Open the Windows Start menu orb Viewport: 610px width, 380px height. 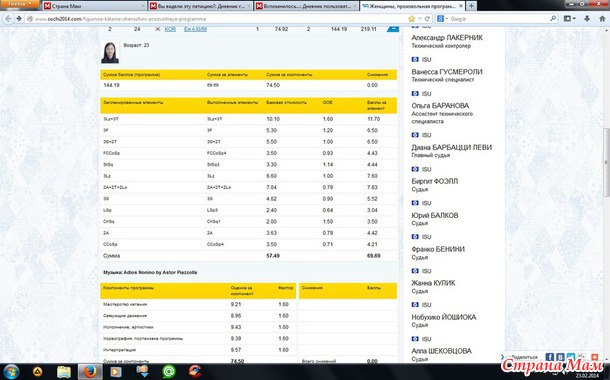tap(11, 372)
